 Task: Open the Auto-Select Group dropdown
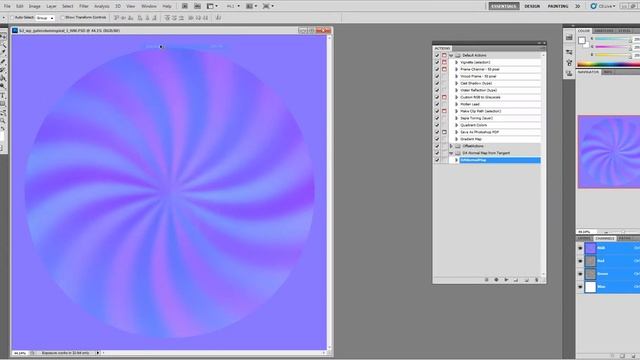click(45, 18)
